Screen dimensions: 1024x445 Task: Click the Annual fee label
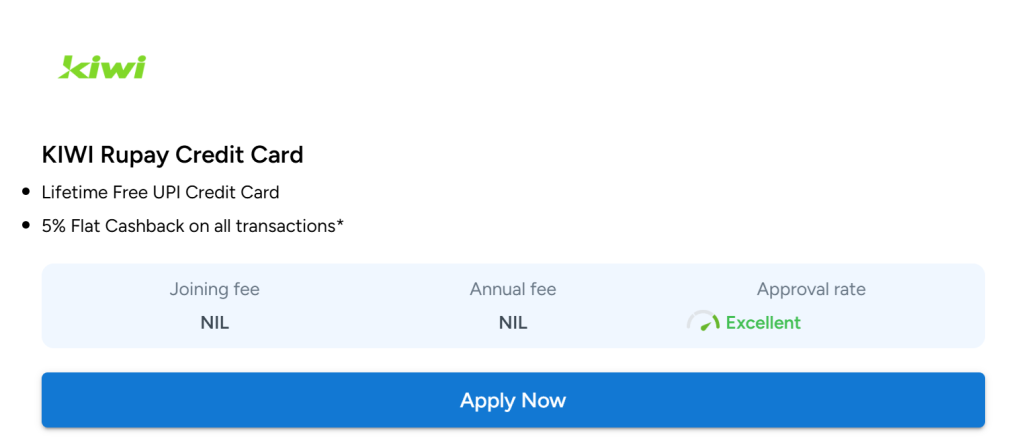[513, 289]
